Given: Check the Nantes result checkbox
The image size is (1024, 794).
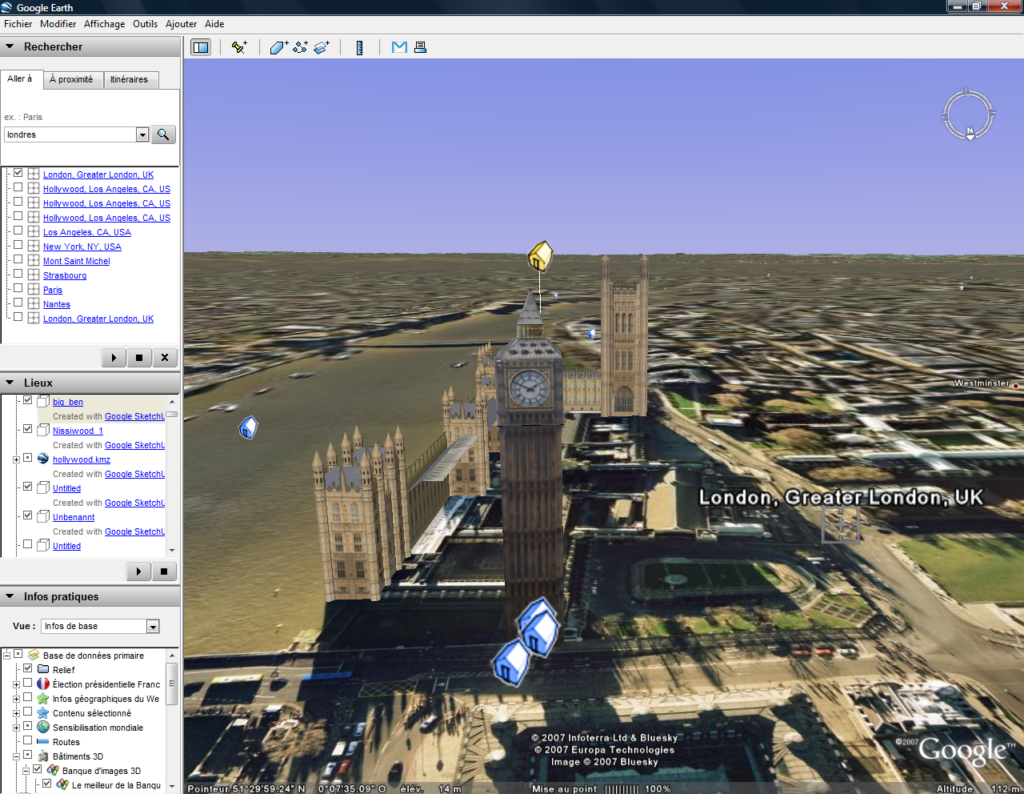Looking at the screenshot, I should (x=18, y=302).
